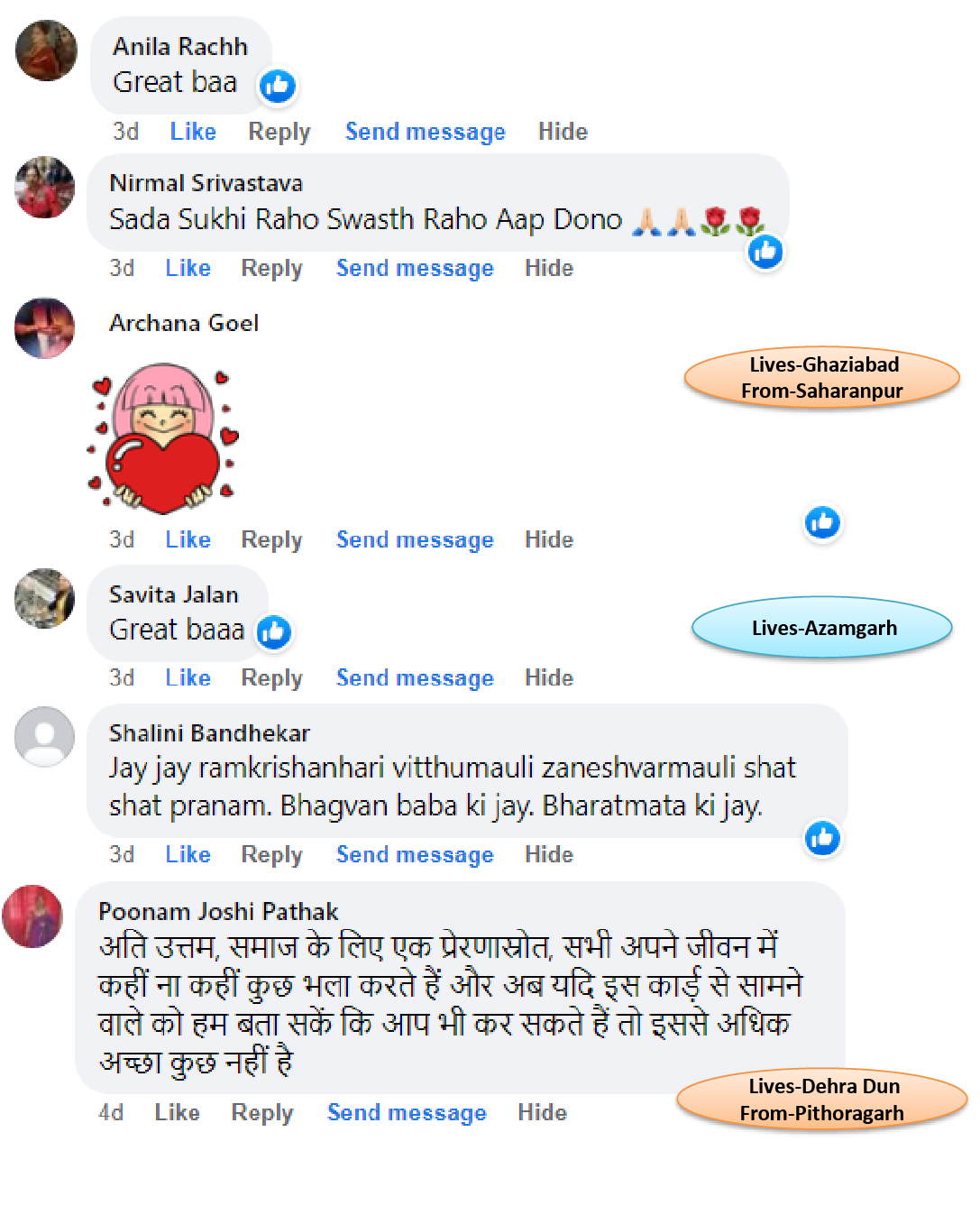Screen dimensions: 980x1215
Task: Open Poonam Joshi Pathak's profile picture
Action: coord(32,916)
